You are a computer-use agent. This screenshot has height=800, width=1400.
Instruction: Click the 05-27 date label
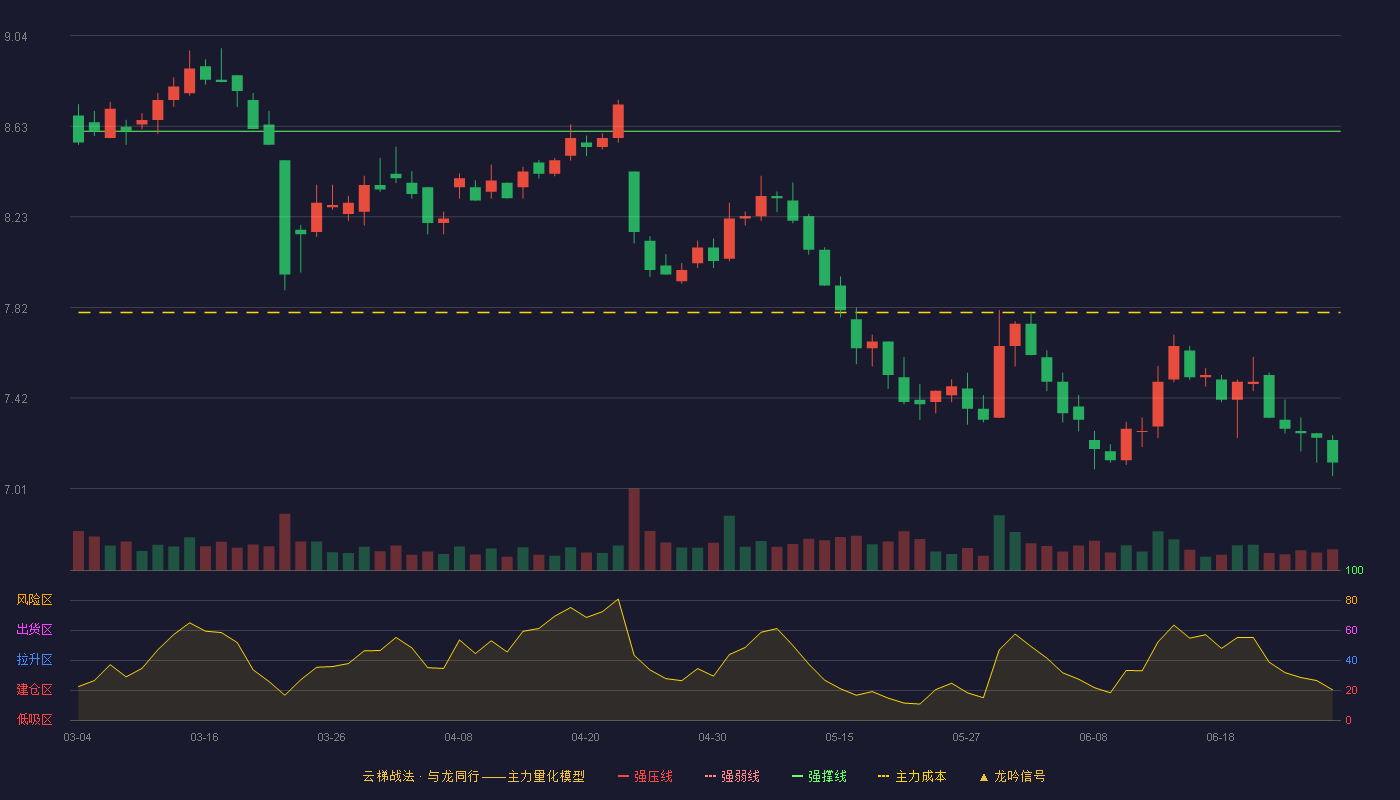point(966,737)
